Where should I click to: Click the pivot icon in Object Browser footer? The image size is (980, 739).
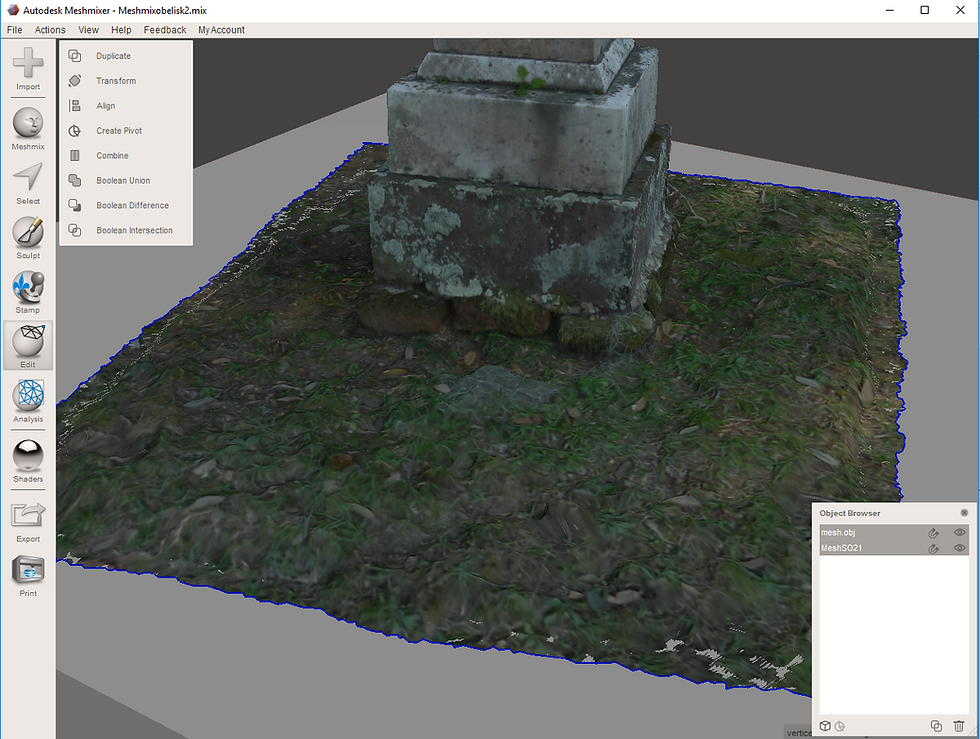[840, 726]
